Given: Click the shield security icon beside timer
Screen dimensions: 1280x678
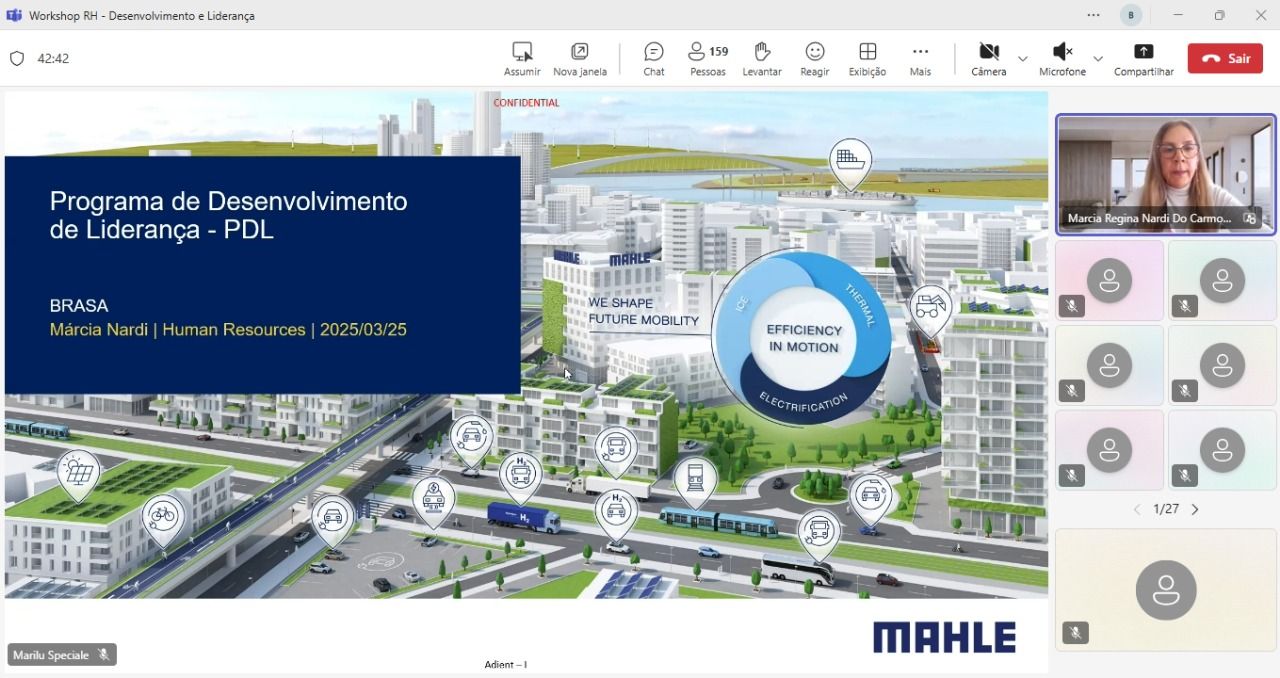Looking at the screenshot, I should (17, 59).
